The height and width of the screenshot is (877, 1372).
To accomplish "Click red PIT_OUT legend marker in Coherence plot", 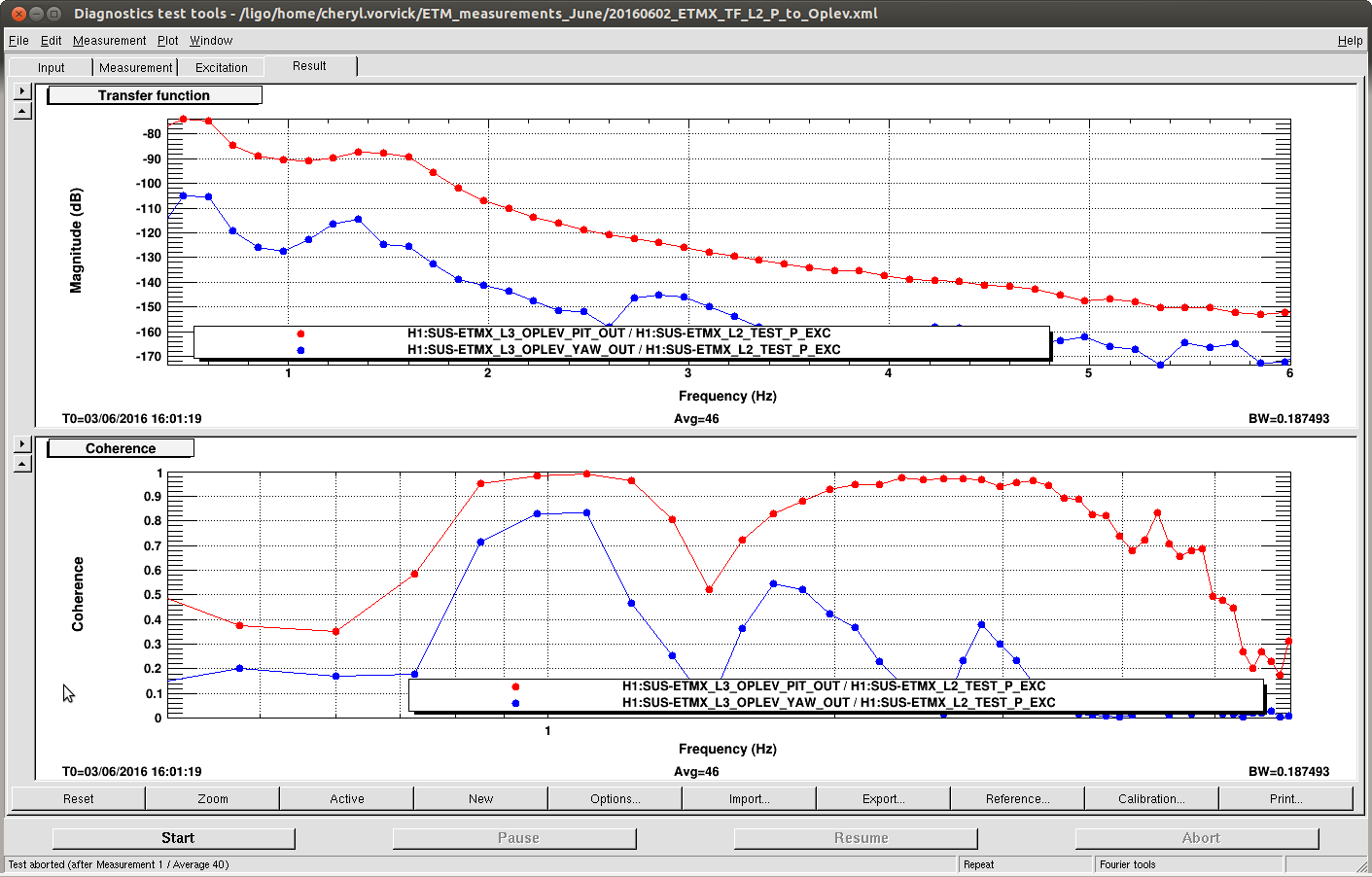I will (x=515, y=686).
